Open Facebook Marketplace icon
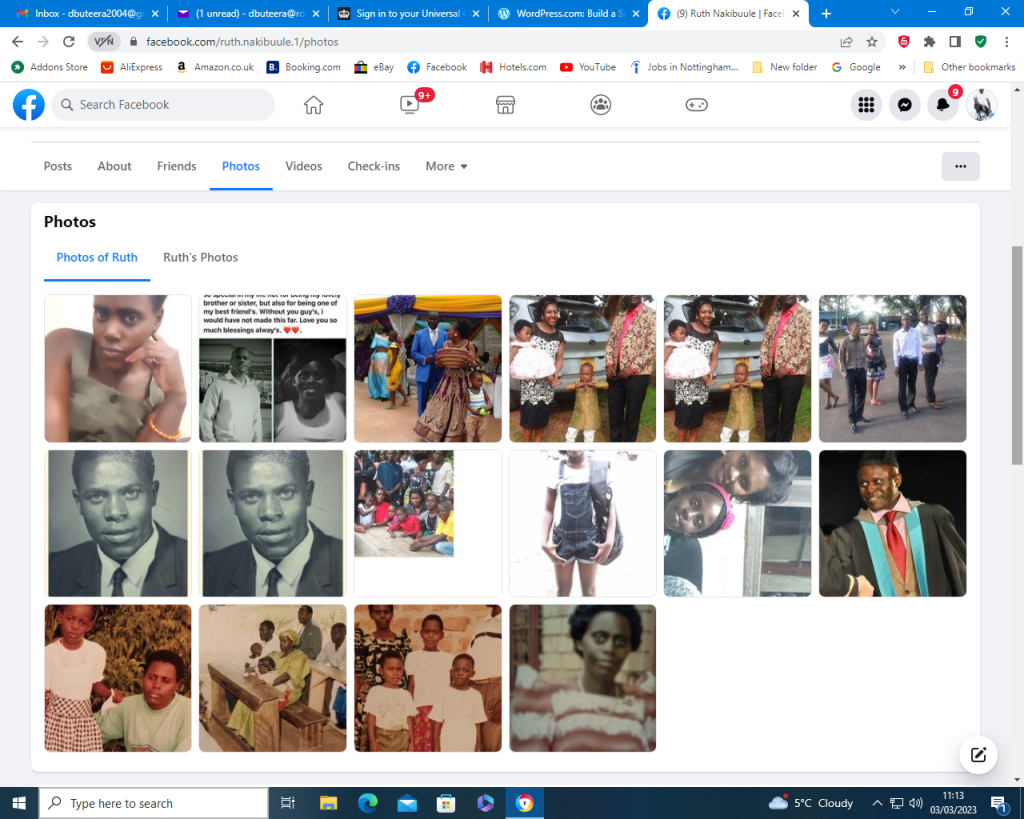Image resolution: width=1024 pixels, height=819 pixels. (x=505, y=105)
